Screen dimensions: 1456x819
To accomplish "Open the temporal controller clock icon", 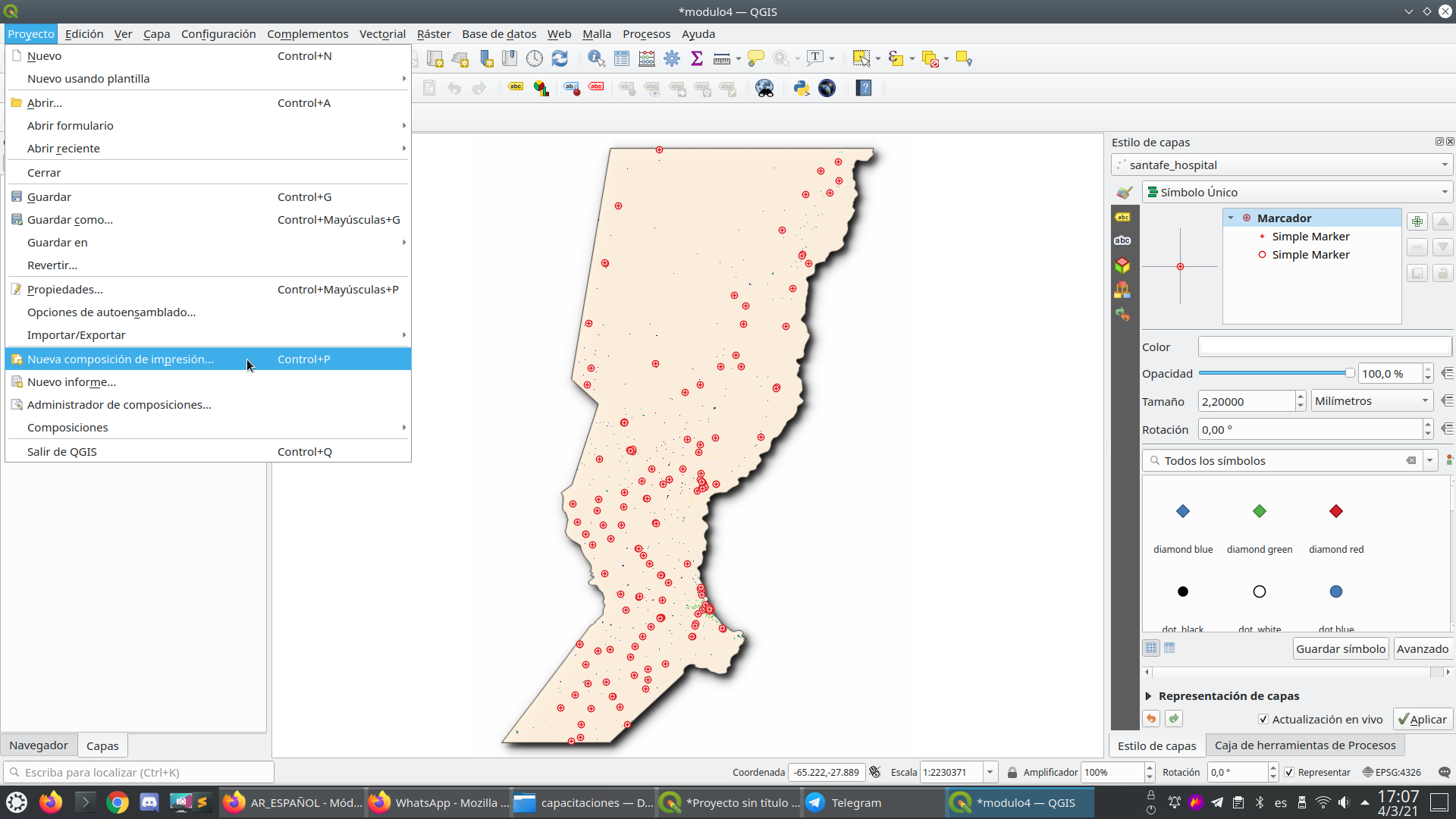I will click(x=535, y=58).
